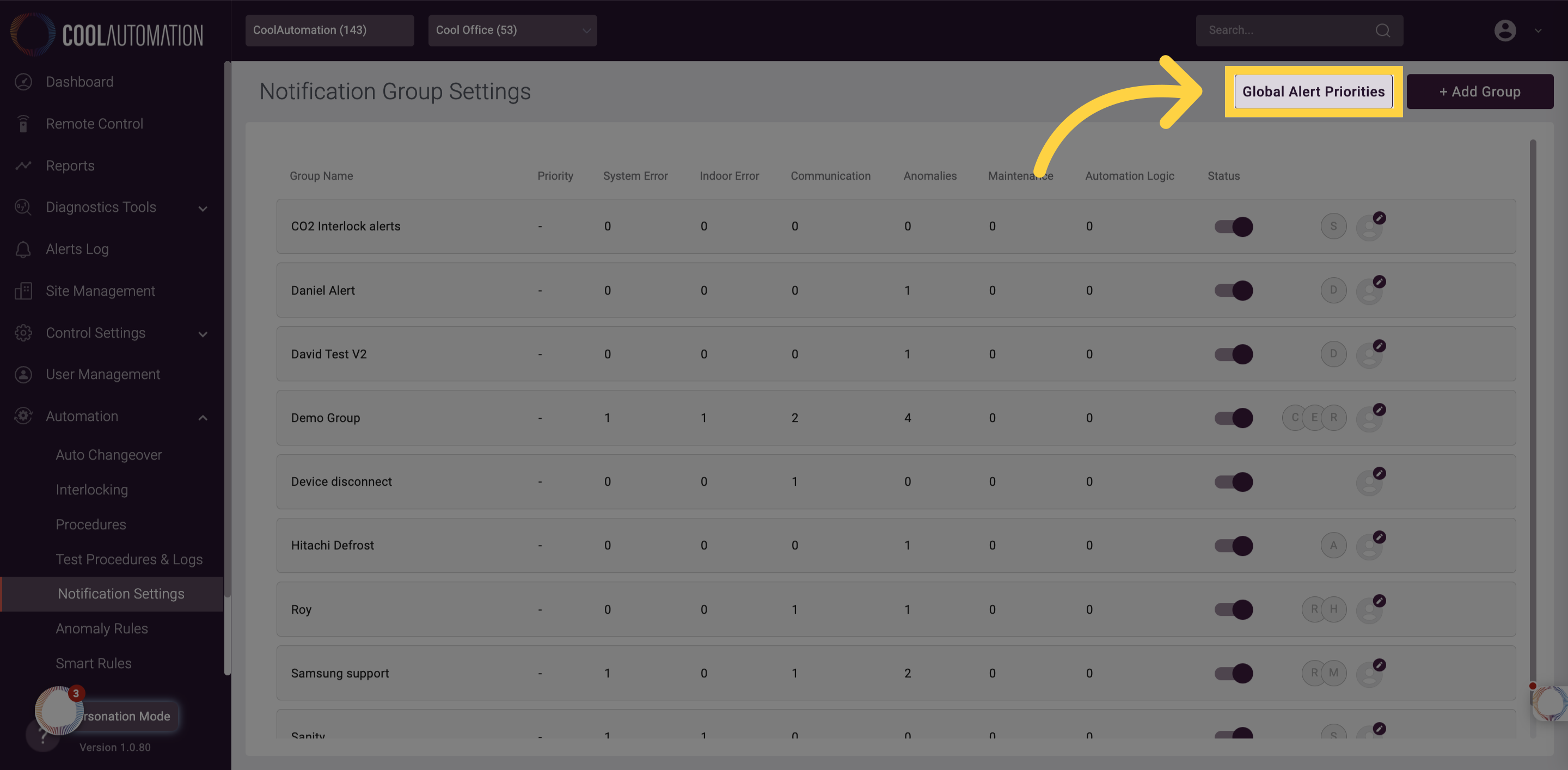Click the Add Group button
Viewport: 1568px width, 770px height.
pos(1480,91)
